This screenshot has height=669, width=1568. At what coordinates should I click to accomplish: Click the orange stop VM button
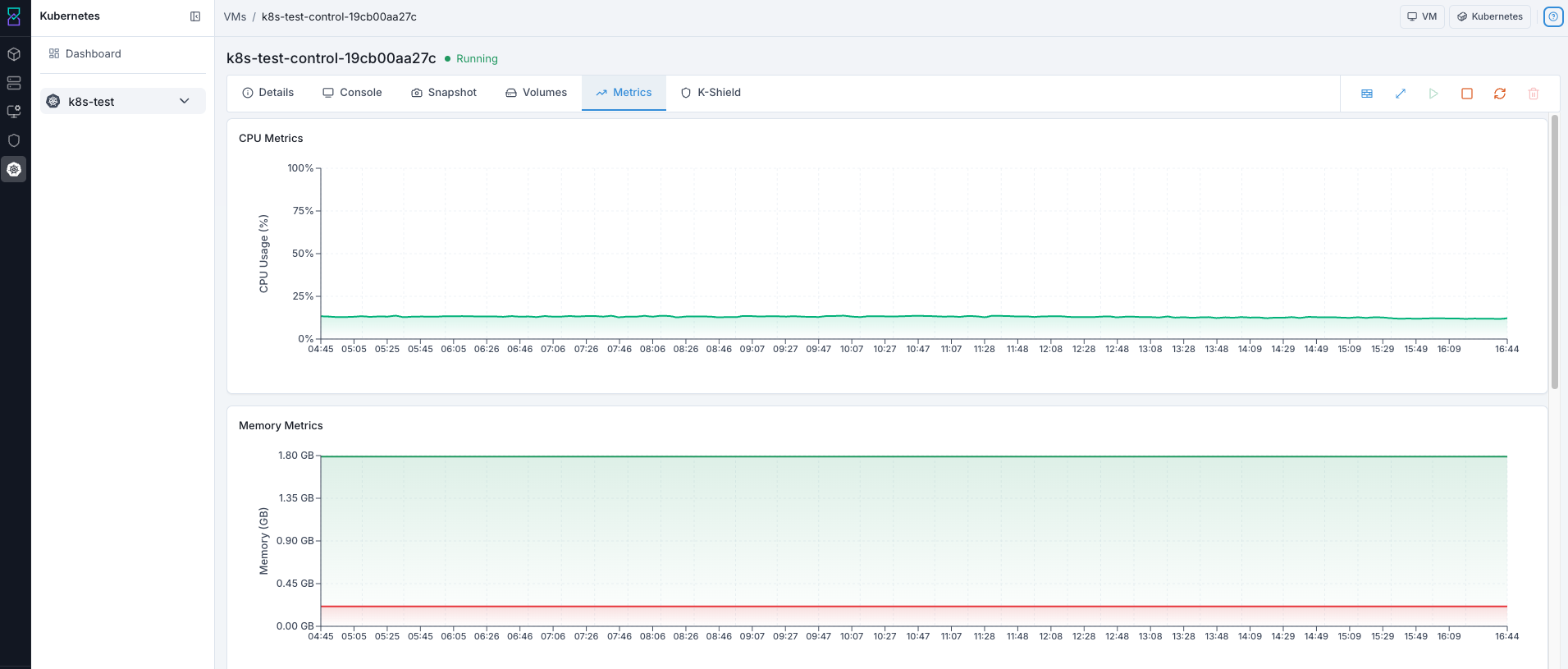point(1467,94)
